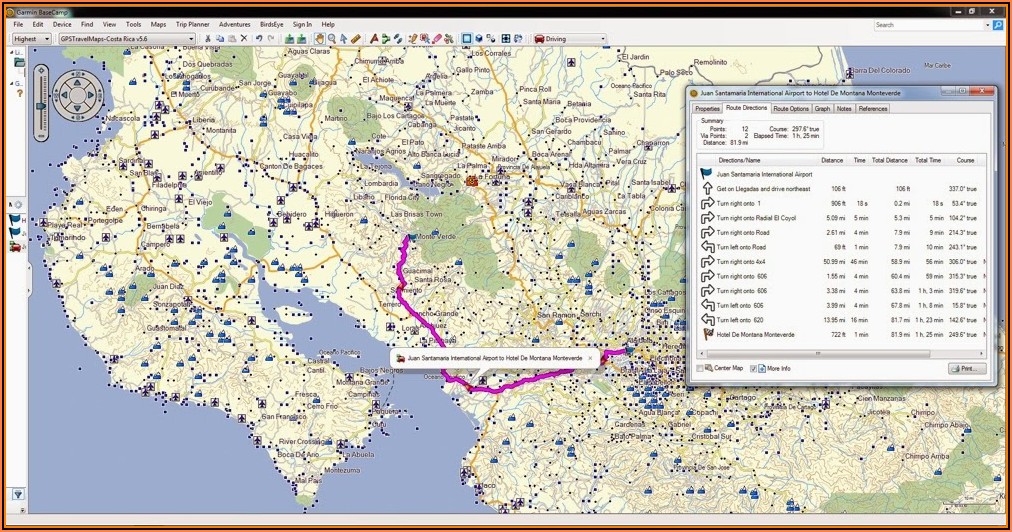Image resolution: width=1012 pixels, height=532 pixels.
Task: Choose the Measure ruler tool
Action: 356,39
